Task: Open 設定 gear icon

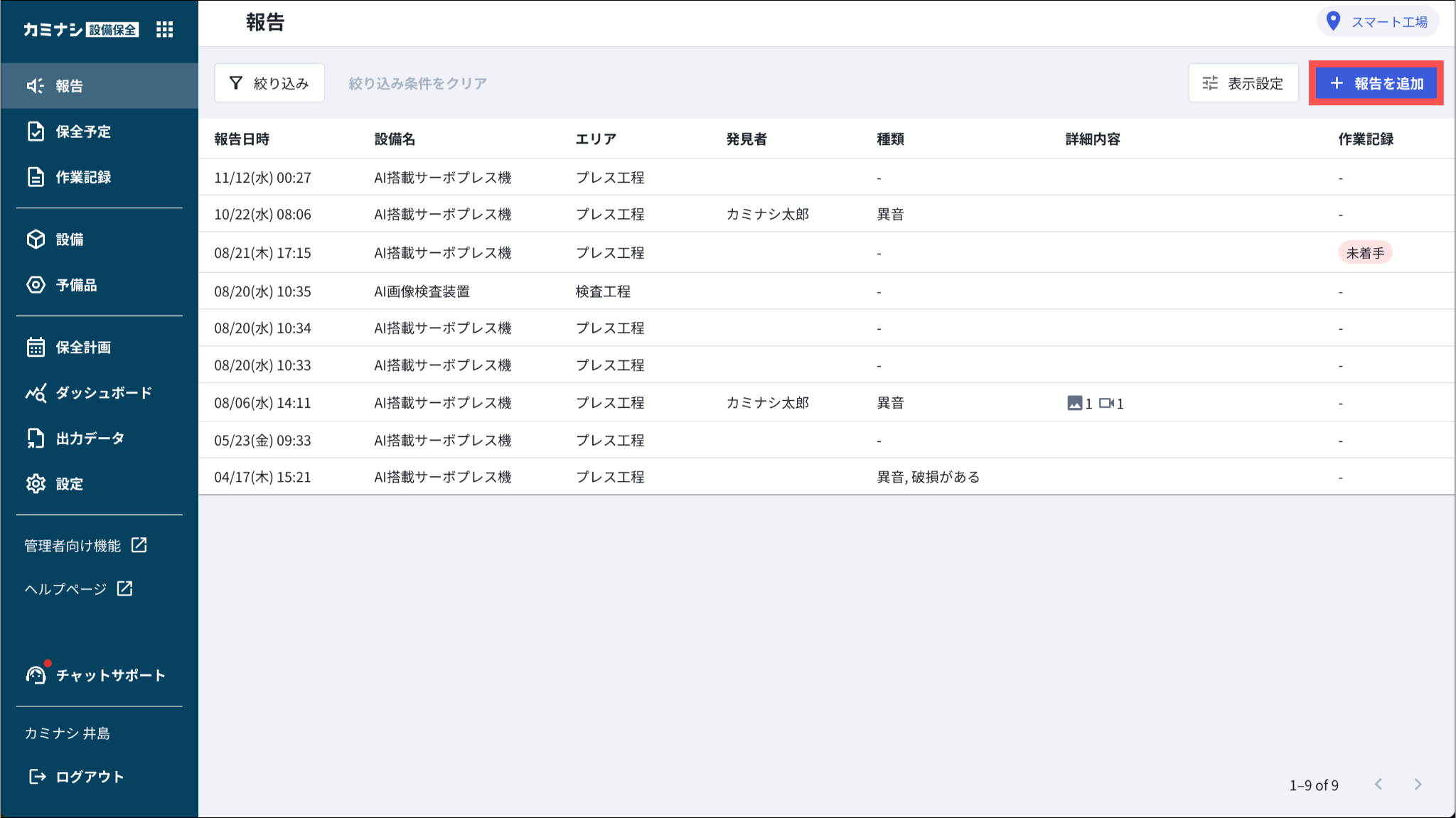Action: tap(36, 484)
